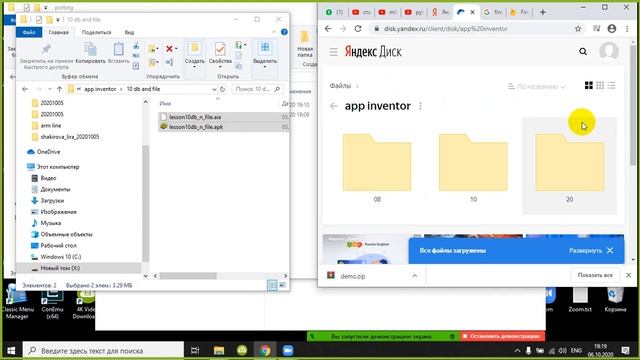
Task: Click Развернуть in upload notification
Action: coord(585,250)
